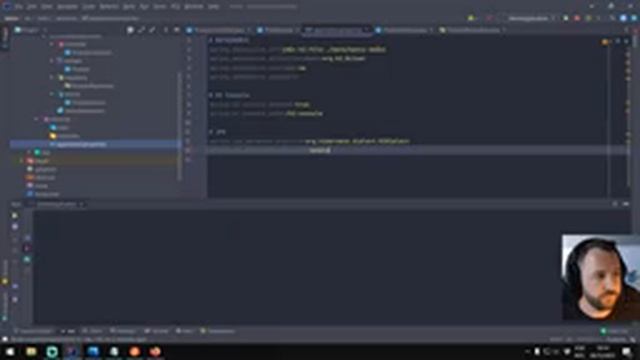The height and width of the screenshot is (360, 640).
Task: Open the Help menu in the menu bar
Action: click(213, 7)
